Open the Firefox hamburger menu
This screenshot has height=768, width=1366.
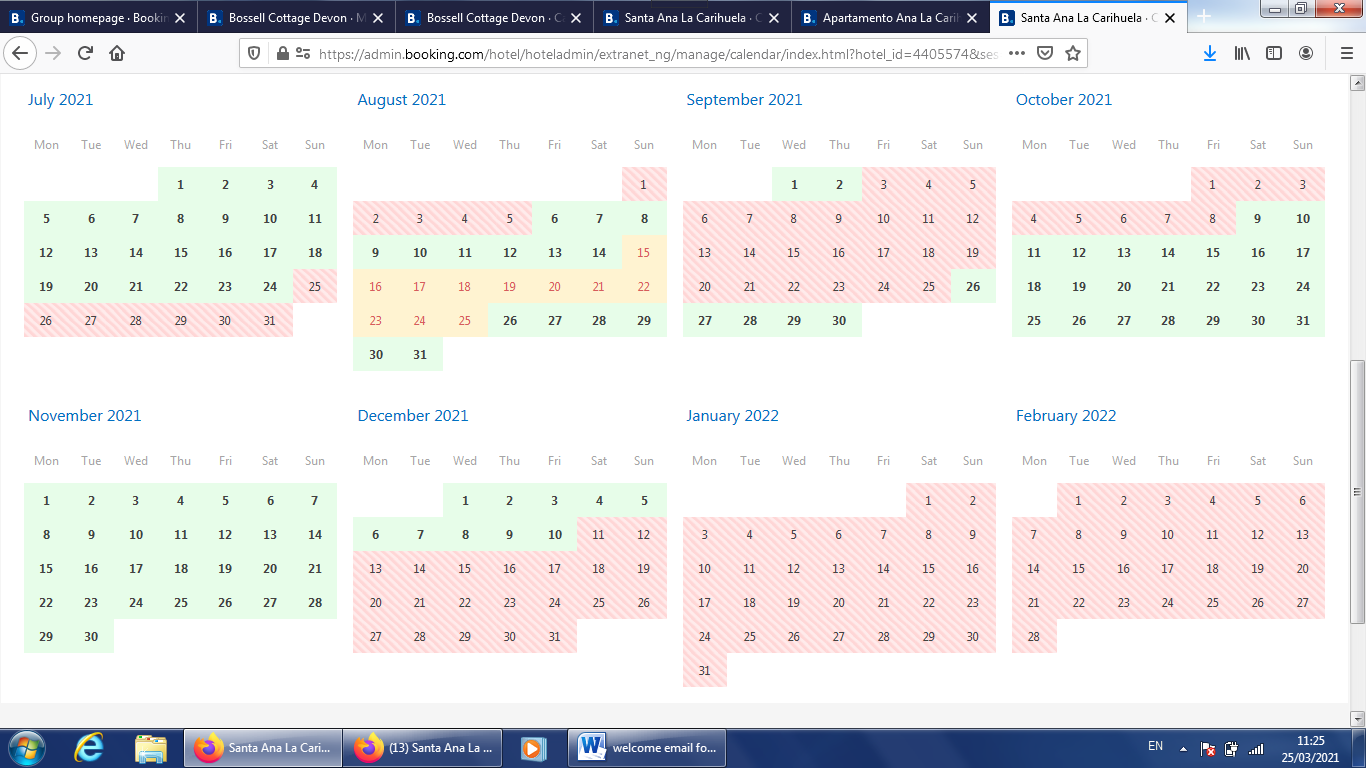(1346, 53)
